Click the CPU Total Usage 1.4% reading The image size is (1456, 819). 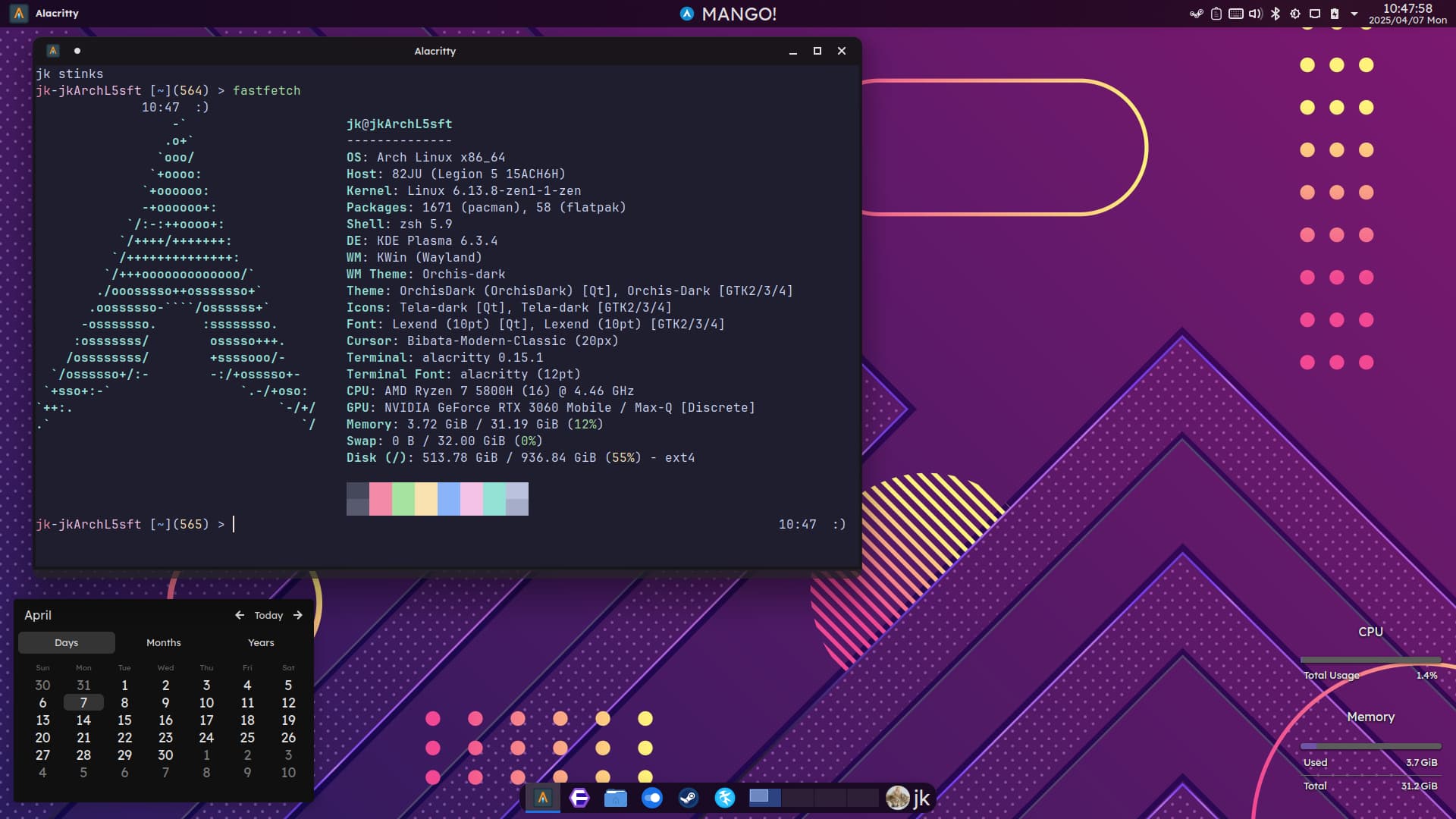(1427, 675)
